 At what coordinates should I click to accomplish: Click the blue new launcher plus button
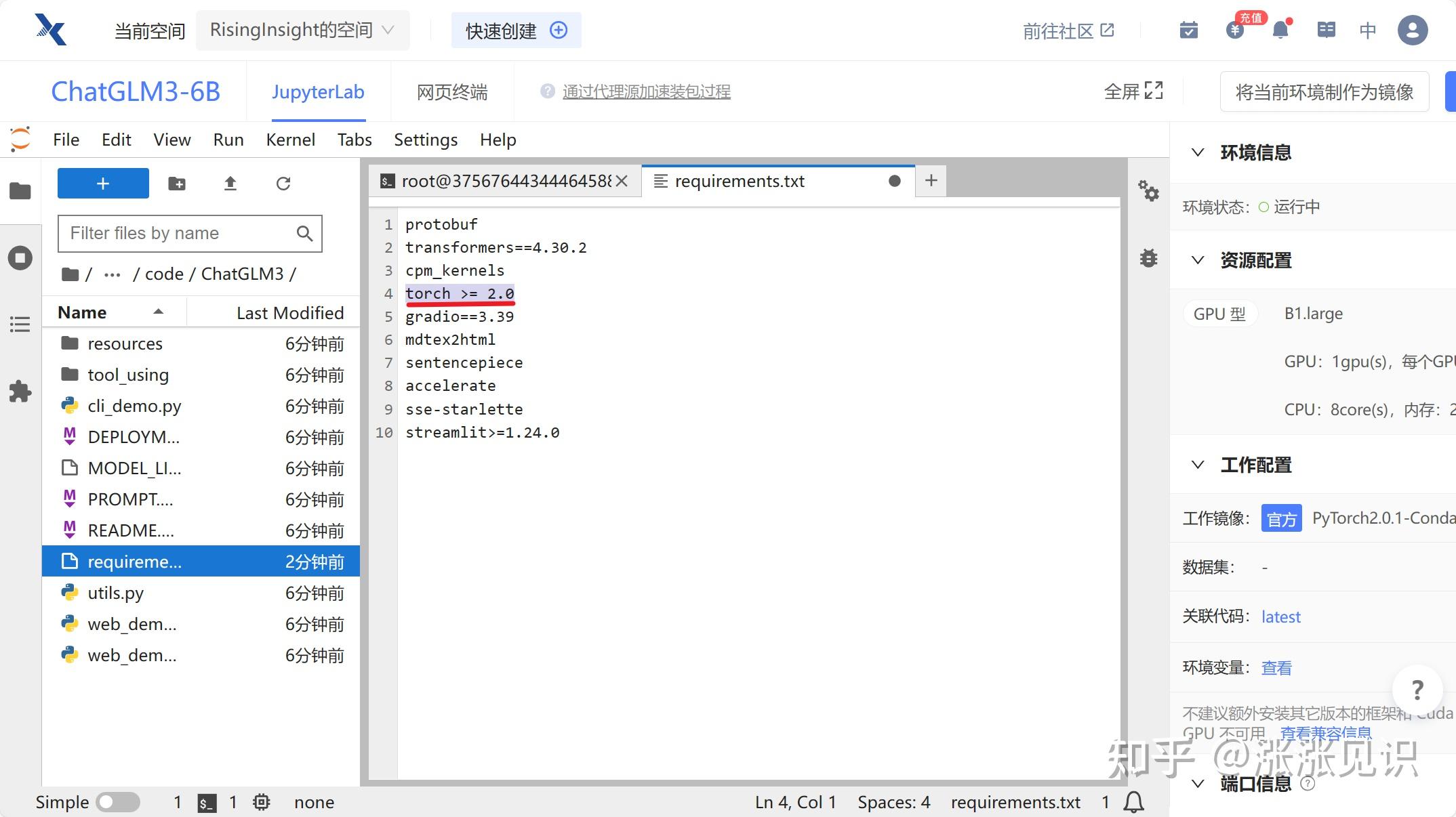pyautogui.click(x=103, y=184)
